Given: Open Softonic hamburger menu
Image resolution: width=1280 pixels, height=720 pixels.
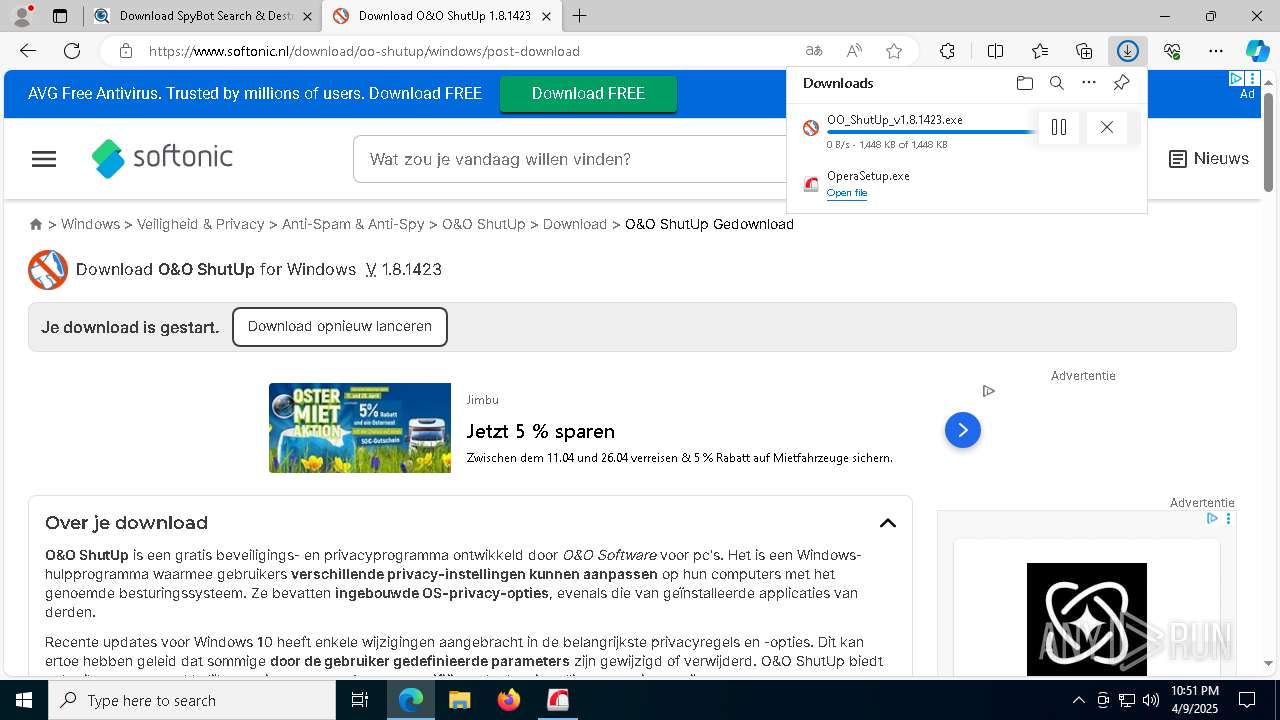Looking at the screenshot, I should [x=44, y=159].
